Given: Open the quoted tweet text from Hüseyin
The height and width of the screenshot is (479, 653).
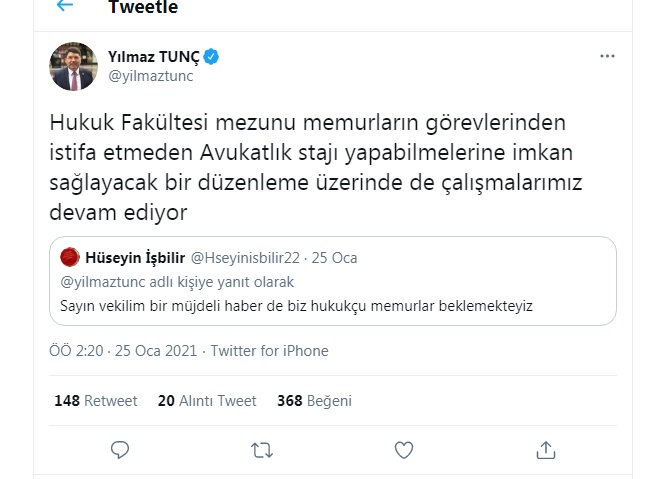Looking at the screenshot, I should click(297, 305).
